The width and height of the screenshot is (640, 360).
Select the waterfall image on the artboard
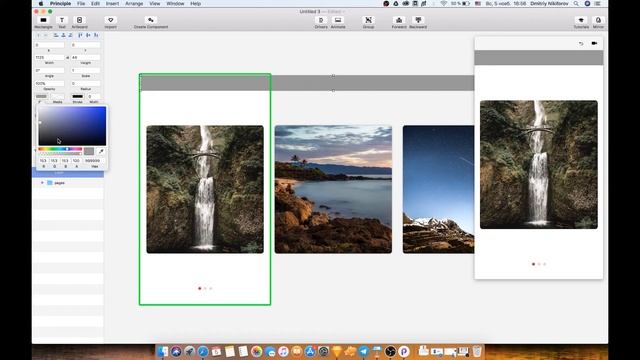(205, 189)
